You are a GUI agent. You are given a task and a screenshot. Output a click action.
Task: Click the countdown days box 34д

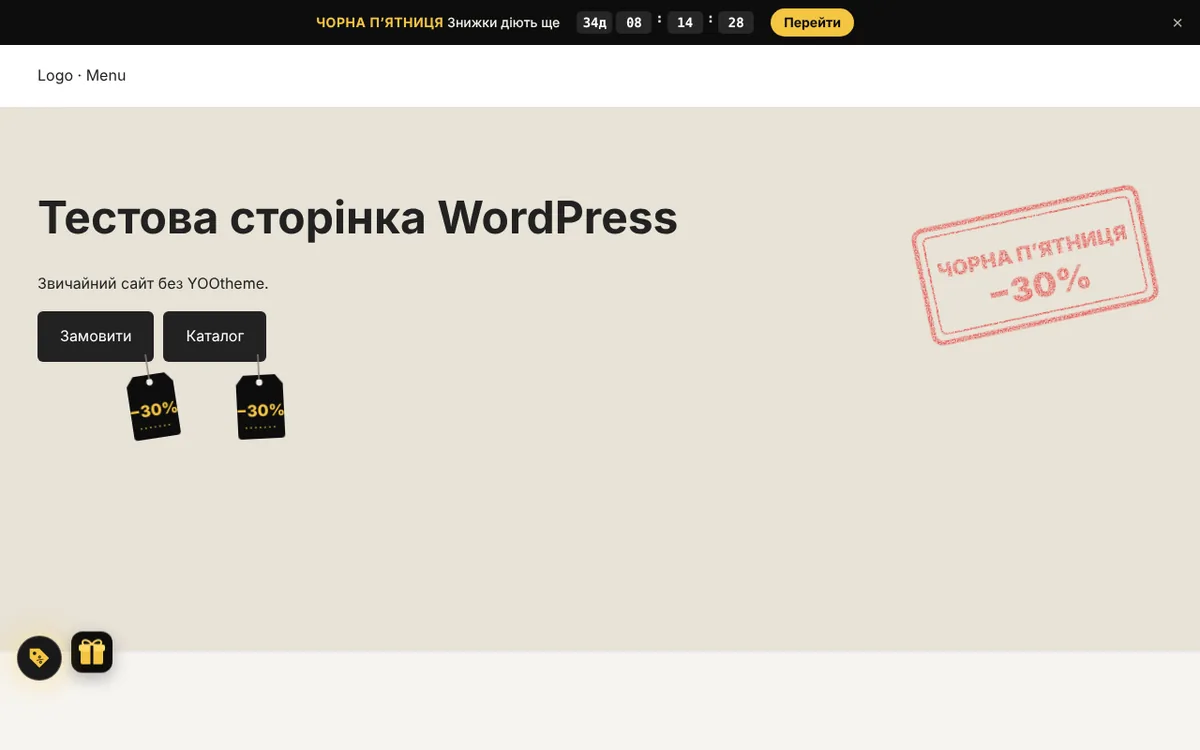click(x=594, y=22)
